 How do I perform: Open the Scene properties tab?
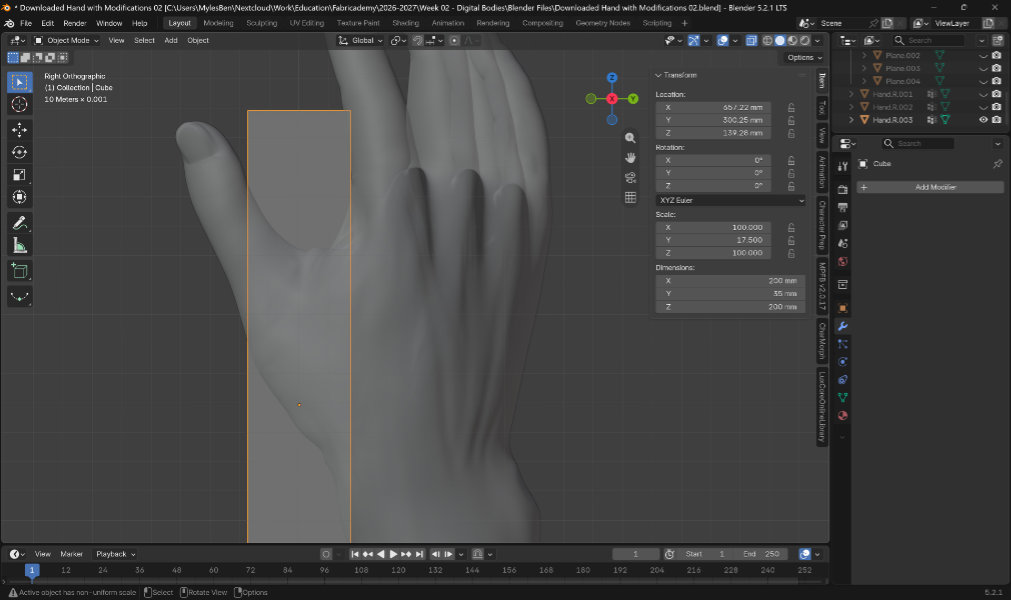point(843,244)
